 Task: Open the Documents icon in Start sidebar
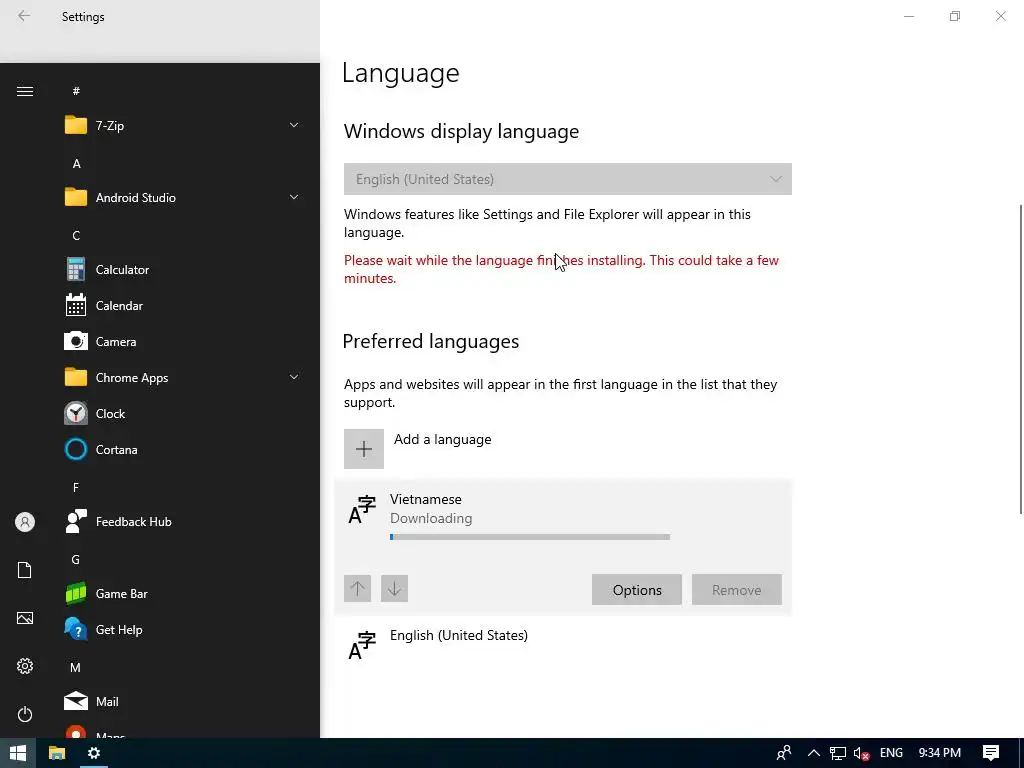(25, 570)
